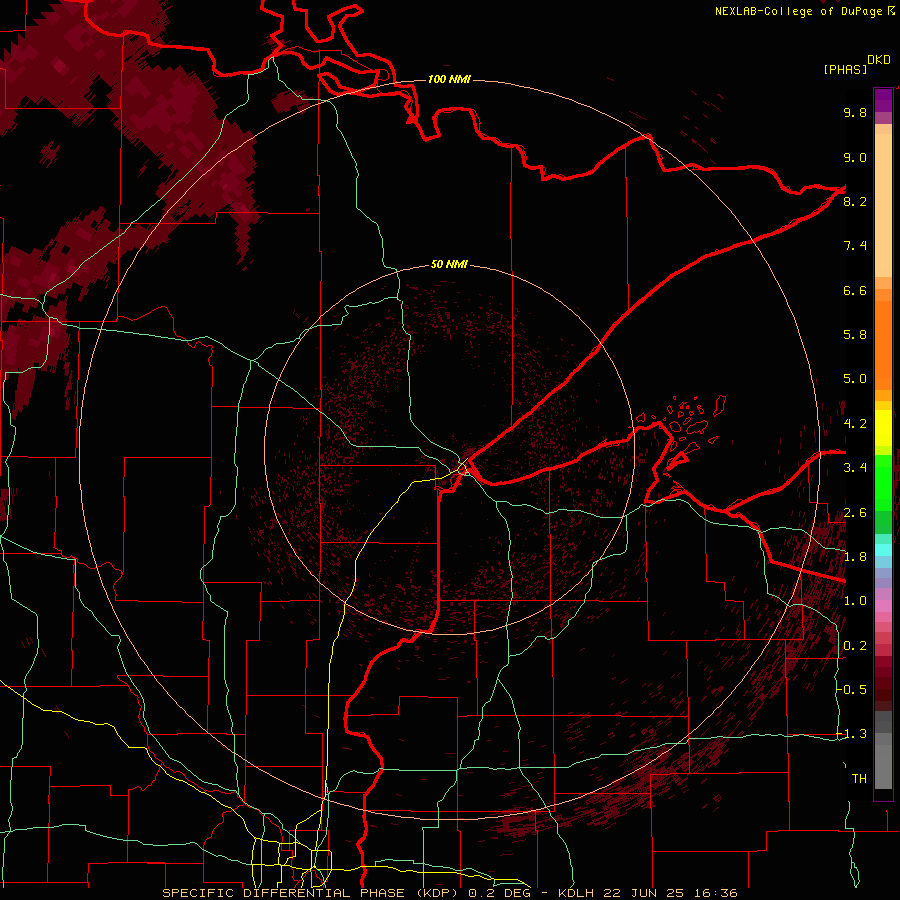The height and width of the screenshot is (900, 900).
Task: Click the 50 NMI range ring label
Action: click(x=449, y=265)
